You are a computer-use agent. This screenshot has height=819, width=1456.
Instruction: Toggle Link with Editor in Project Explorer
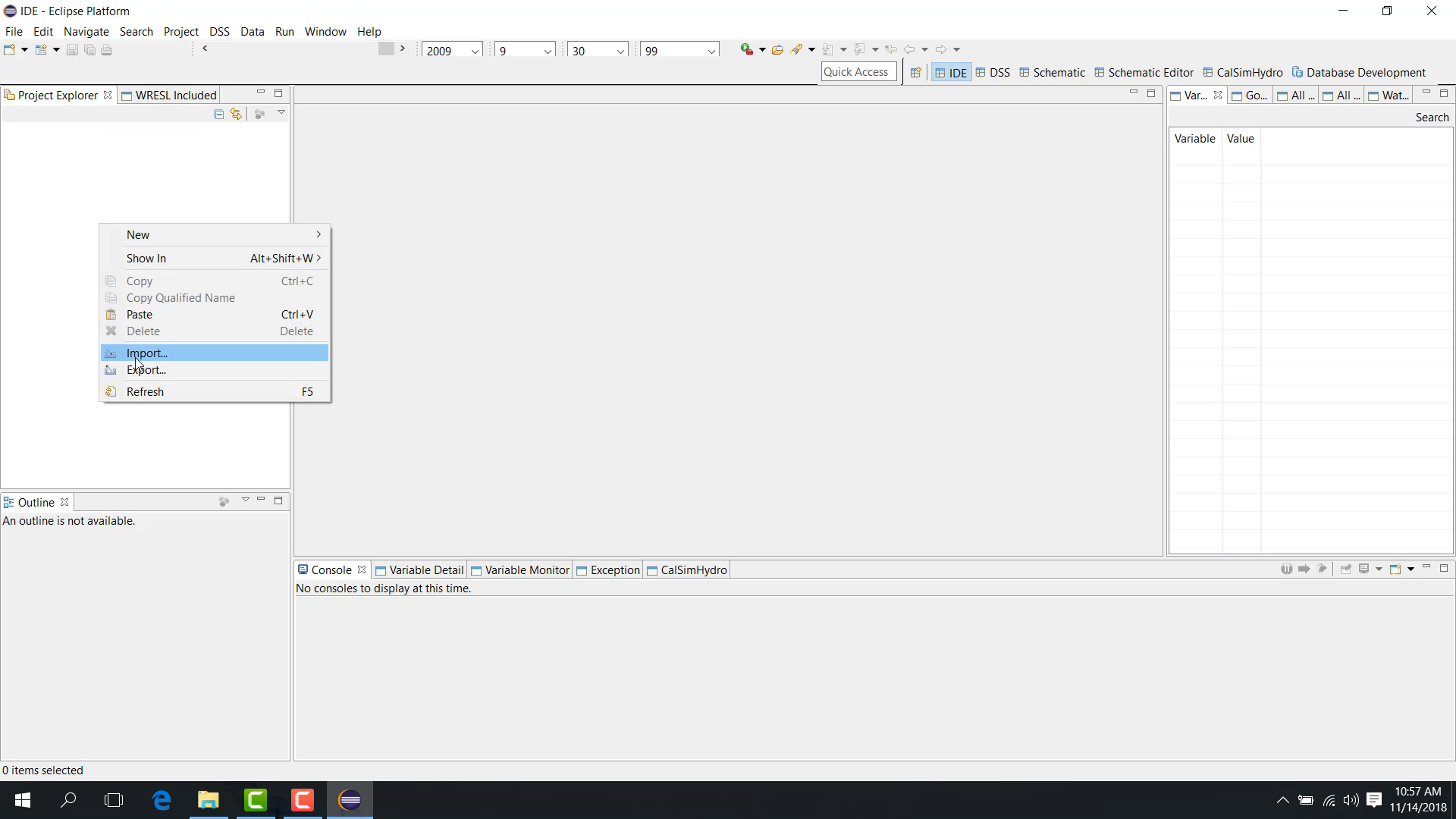click(236, 114)
